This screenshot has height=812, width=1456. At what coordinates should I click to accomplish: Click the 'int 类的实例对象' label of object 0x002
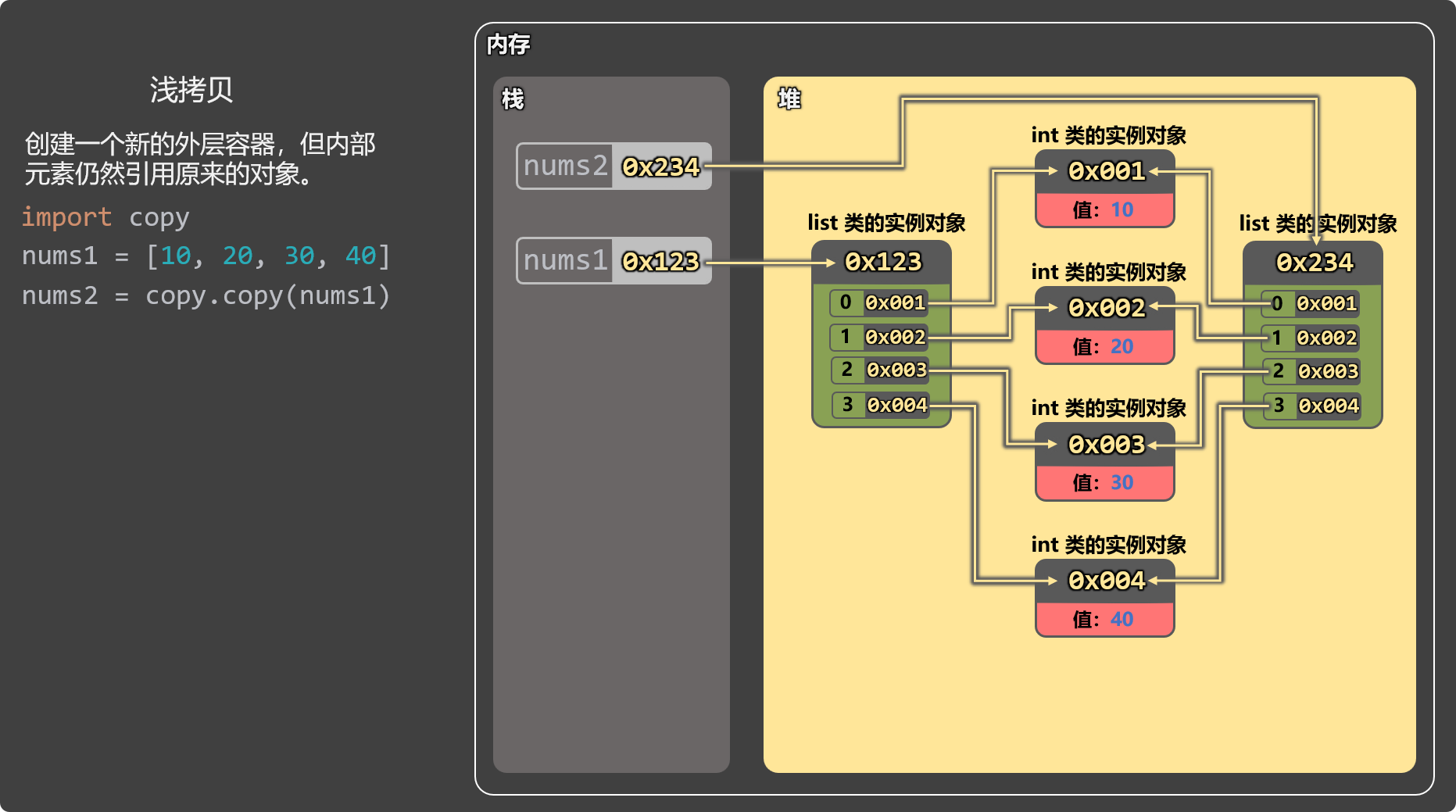[x=1108, y=272]
